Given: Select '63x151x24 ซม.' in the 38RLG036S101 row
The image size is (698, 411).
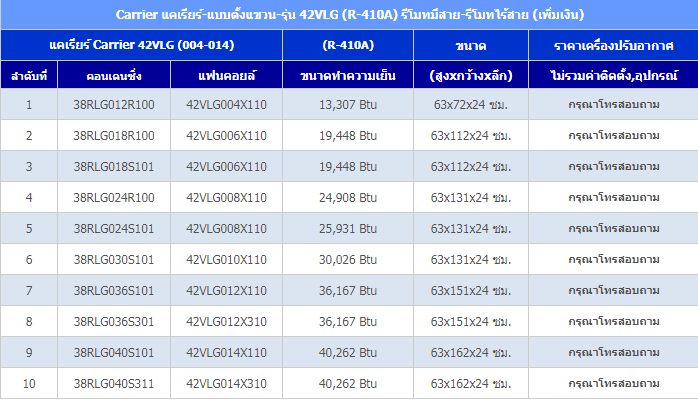Looking at the screenshot, I should (x=471, y=290).
